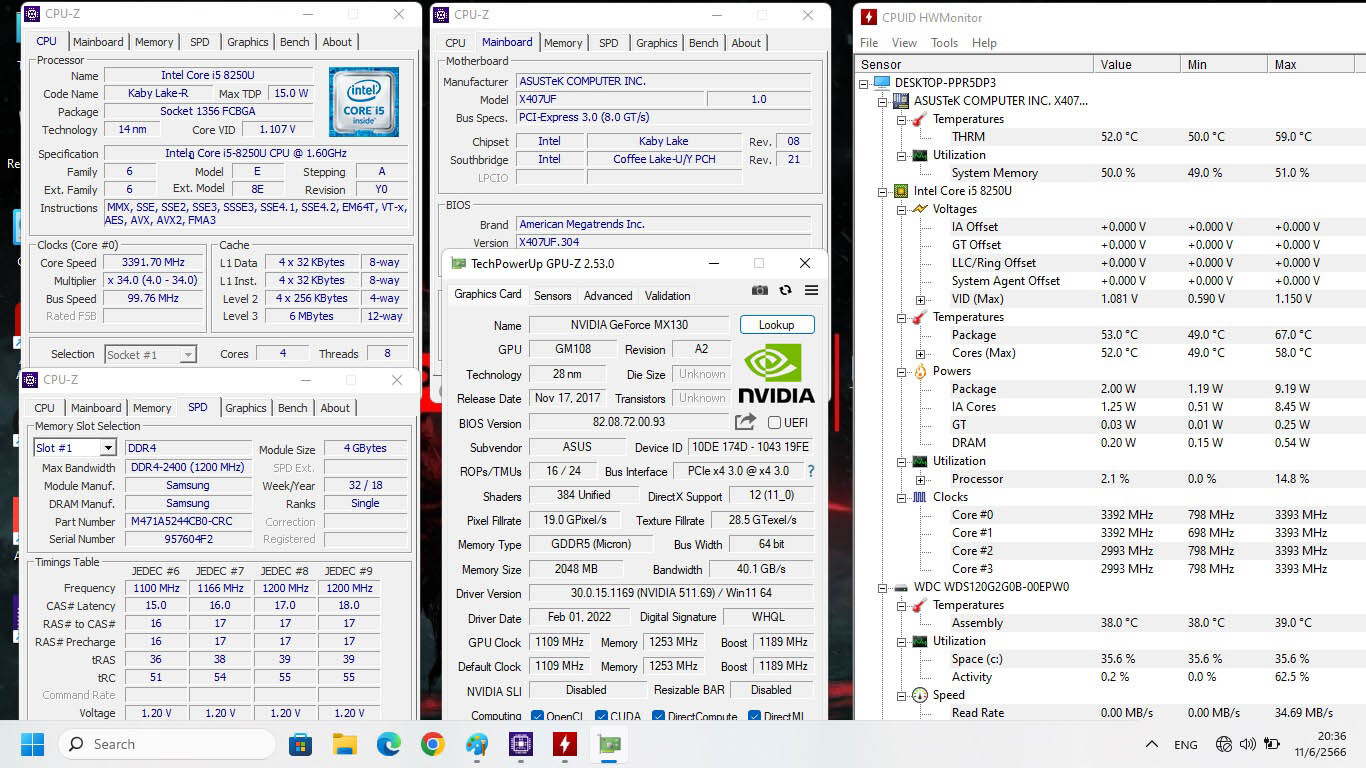Screen dimensions: 1366x768
Task: Open the Validation tab in GPU-Z
Action: click(667, 296)
